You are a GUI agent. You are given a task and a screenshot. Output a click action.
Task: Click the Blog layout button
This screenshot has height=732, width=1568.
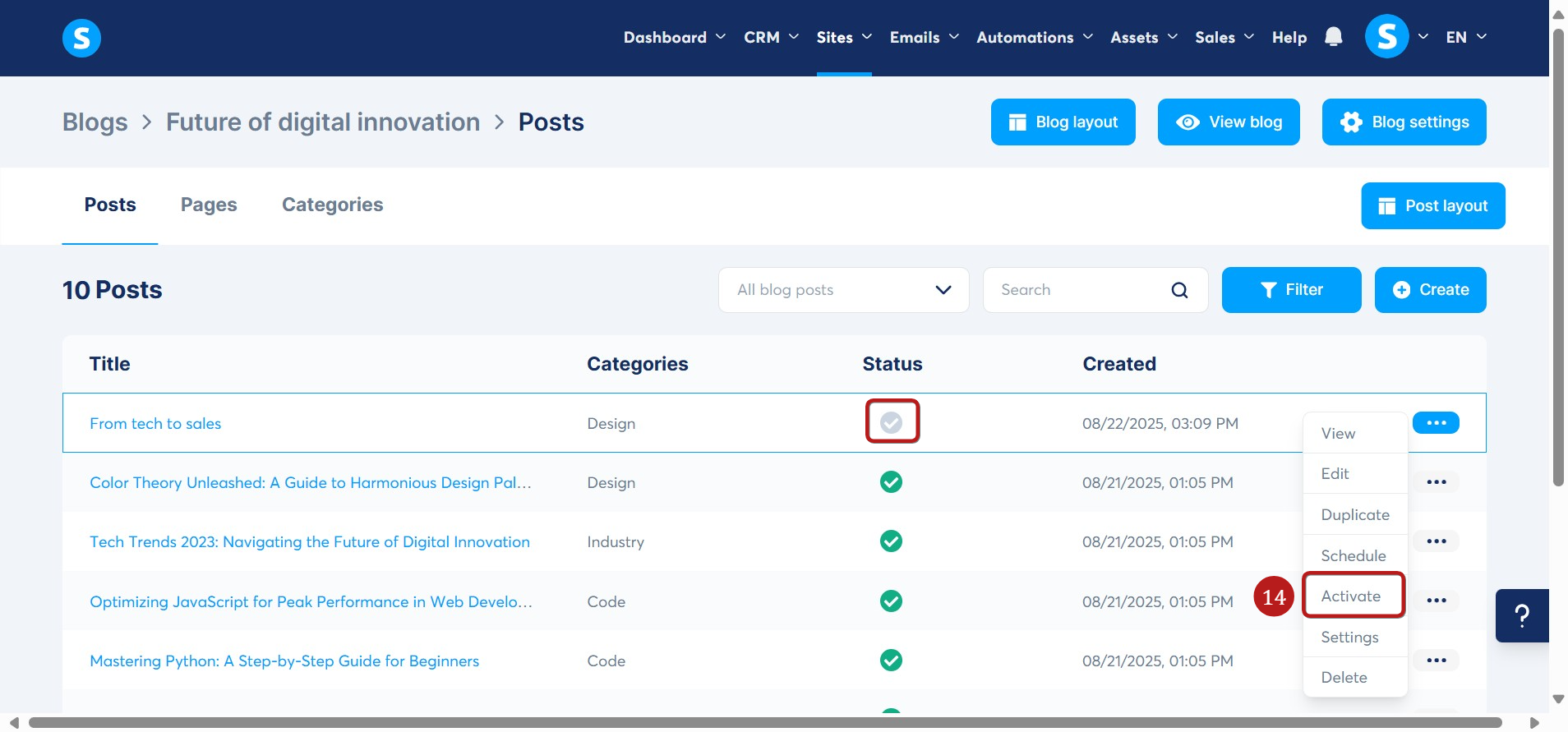coord(1063,122)
